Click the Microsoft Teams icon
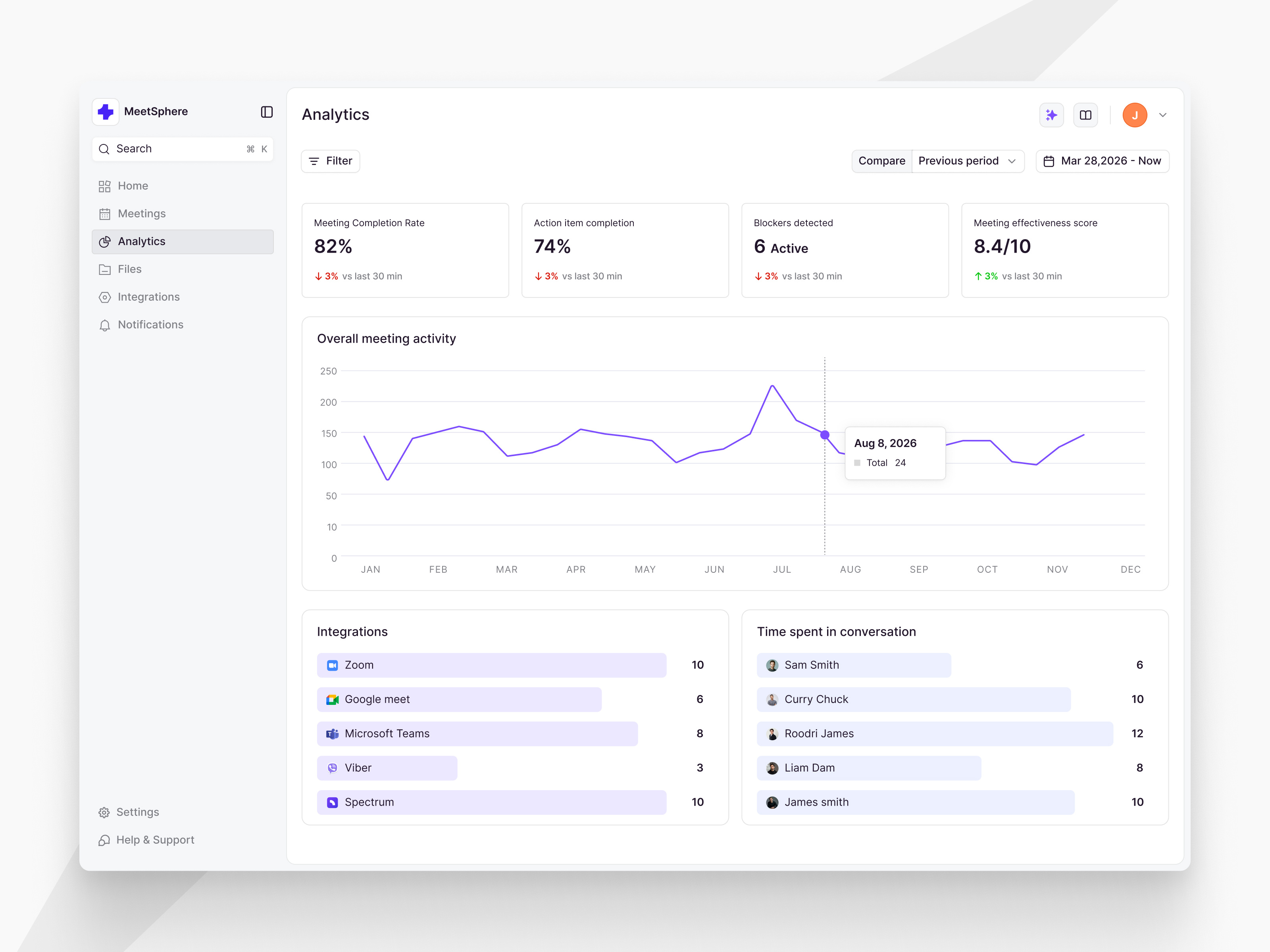 333,734
